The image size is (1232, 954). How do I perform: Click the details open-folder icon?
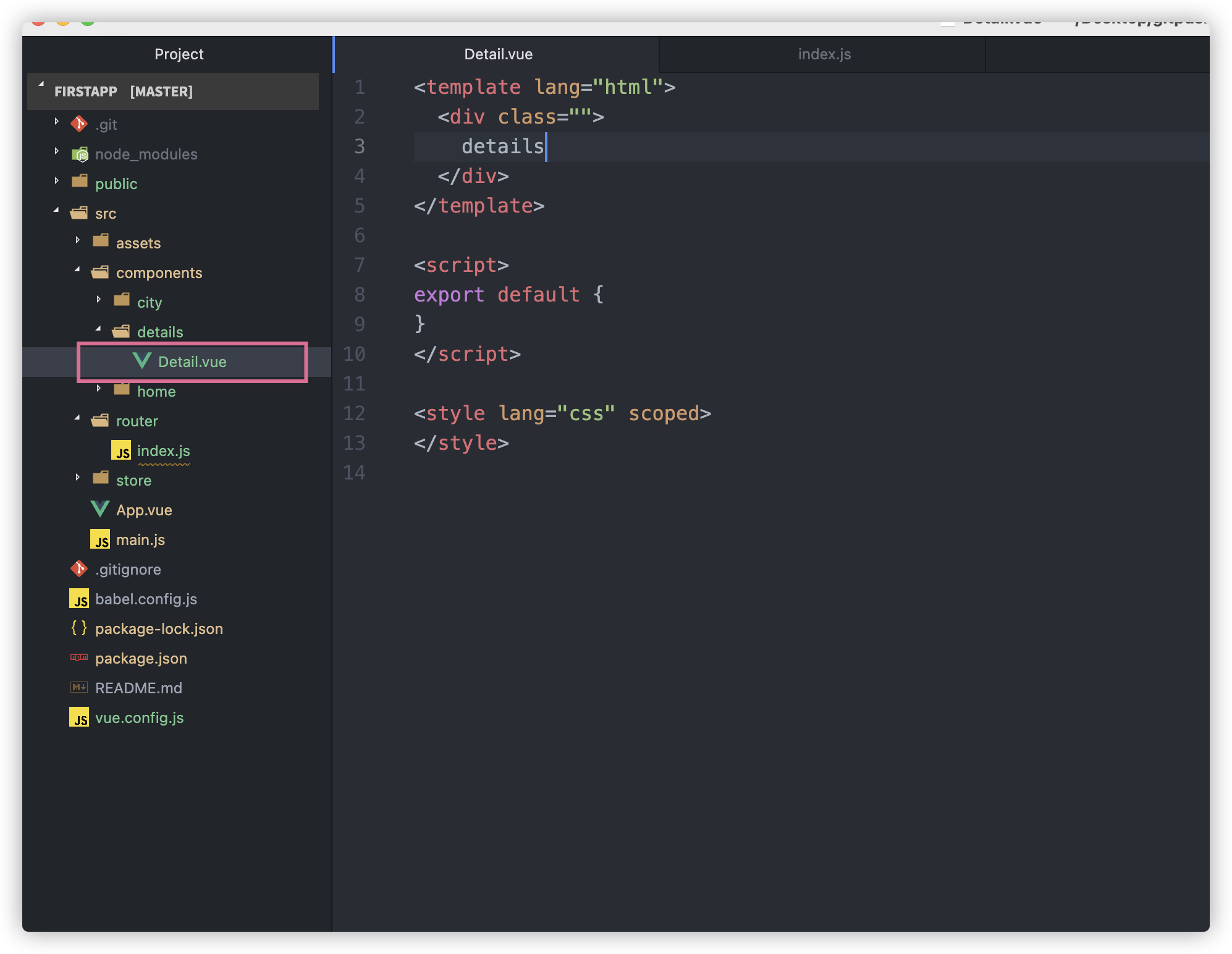[x=121, y=332]
